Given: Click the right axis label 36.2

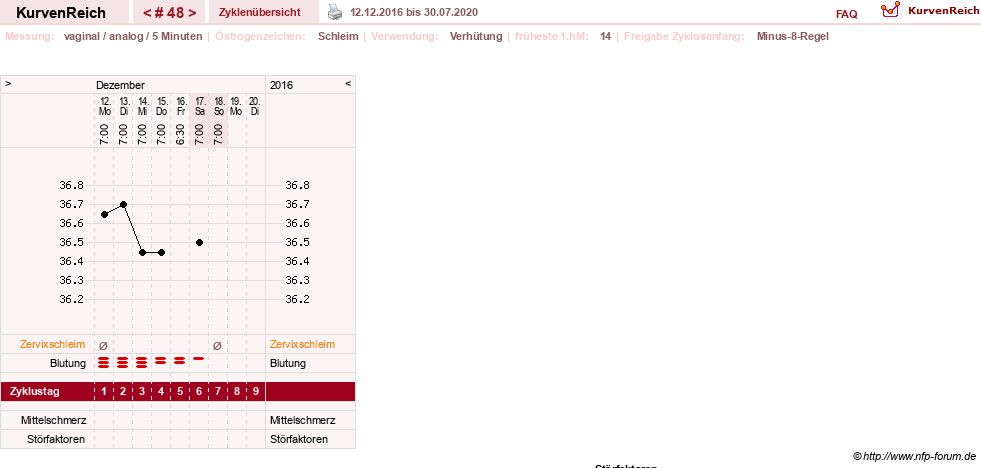Looking at the screenshot, I should point(297,299).
